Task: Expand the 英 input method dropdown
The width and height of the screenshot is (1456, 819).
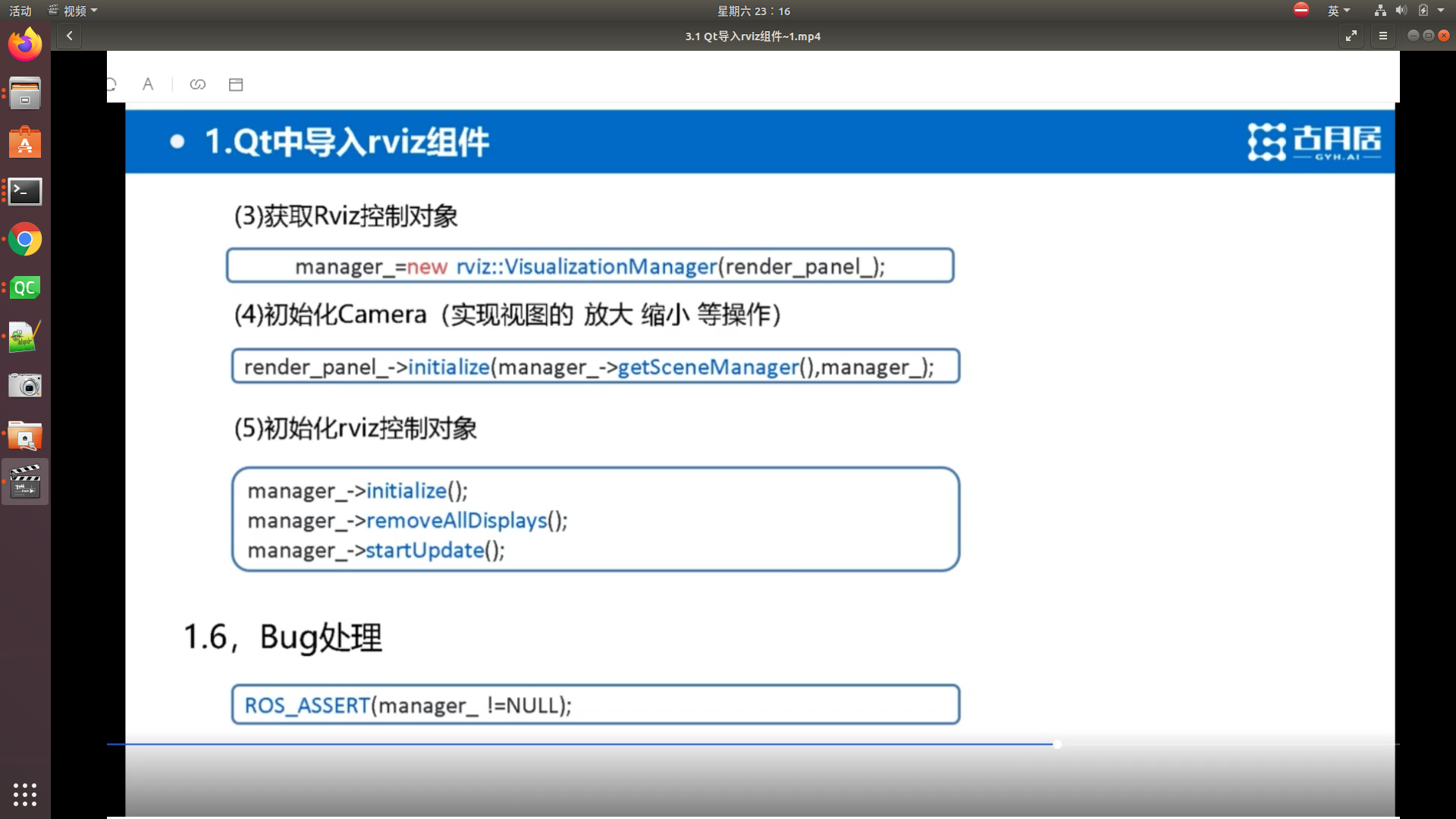Action: (1338, 11)
